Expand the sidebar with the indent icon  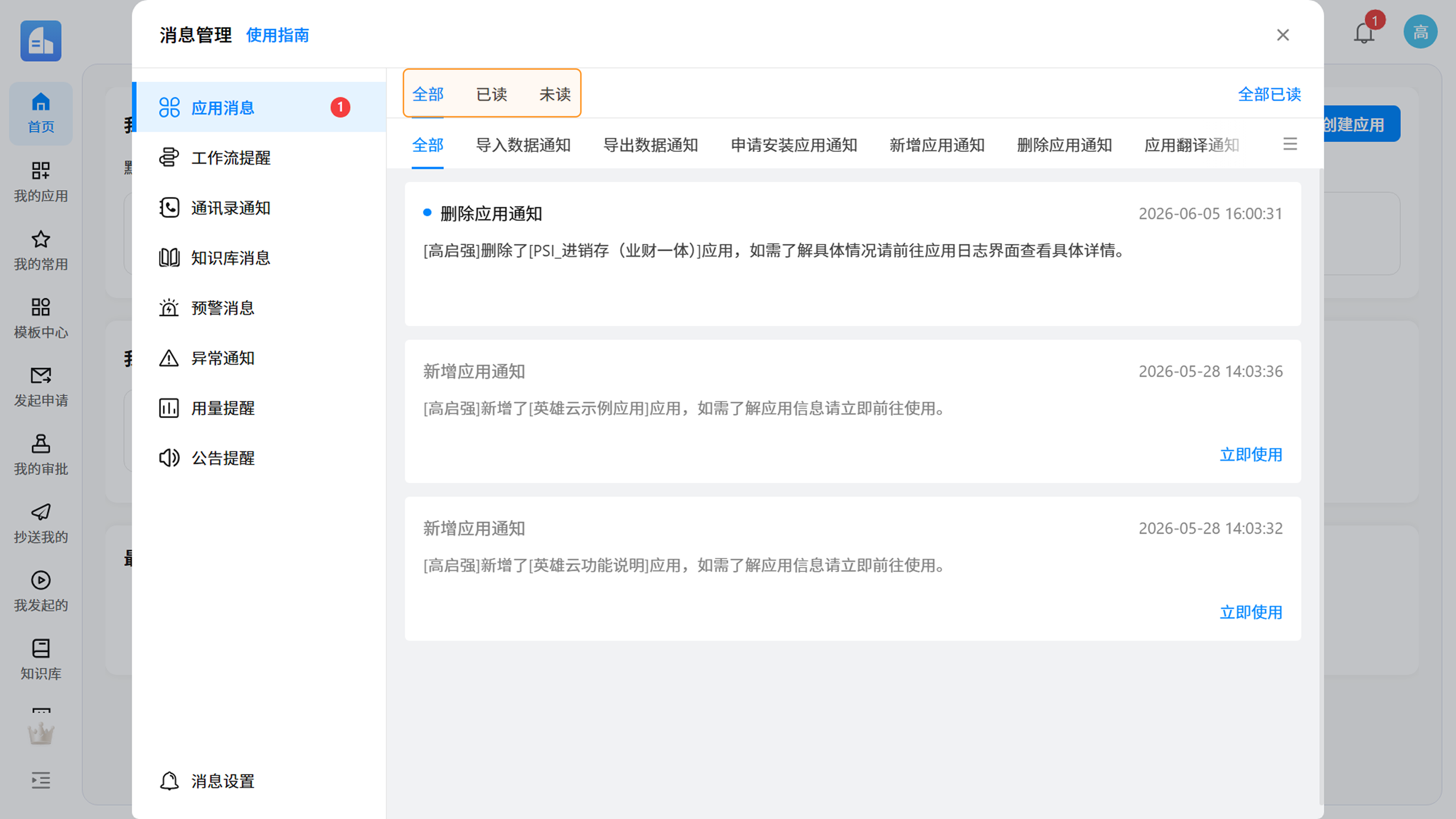tap(41, 780)
